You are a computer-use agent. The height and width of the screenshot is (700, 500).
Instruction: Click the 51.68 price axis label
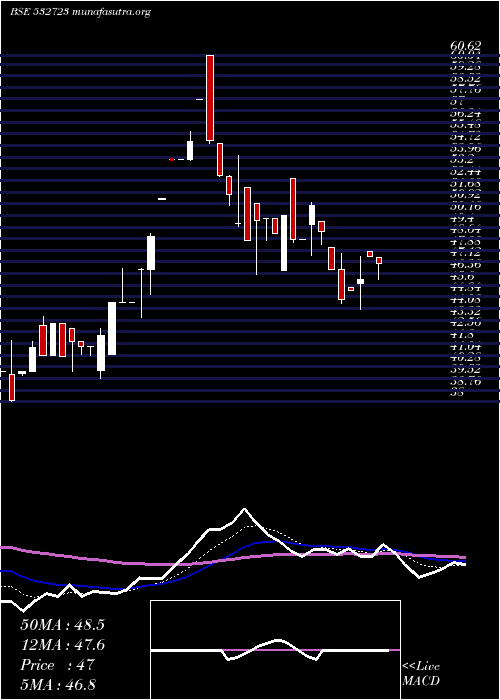click(x=466, y=183)
